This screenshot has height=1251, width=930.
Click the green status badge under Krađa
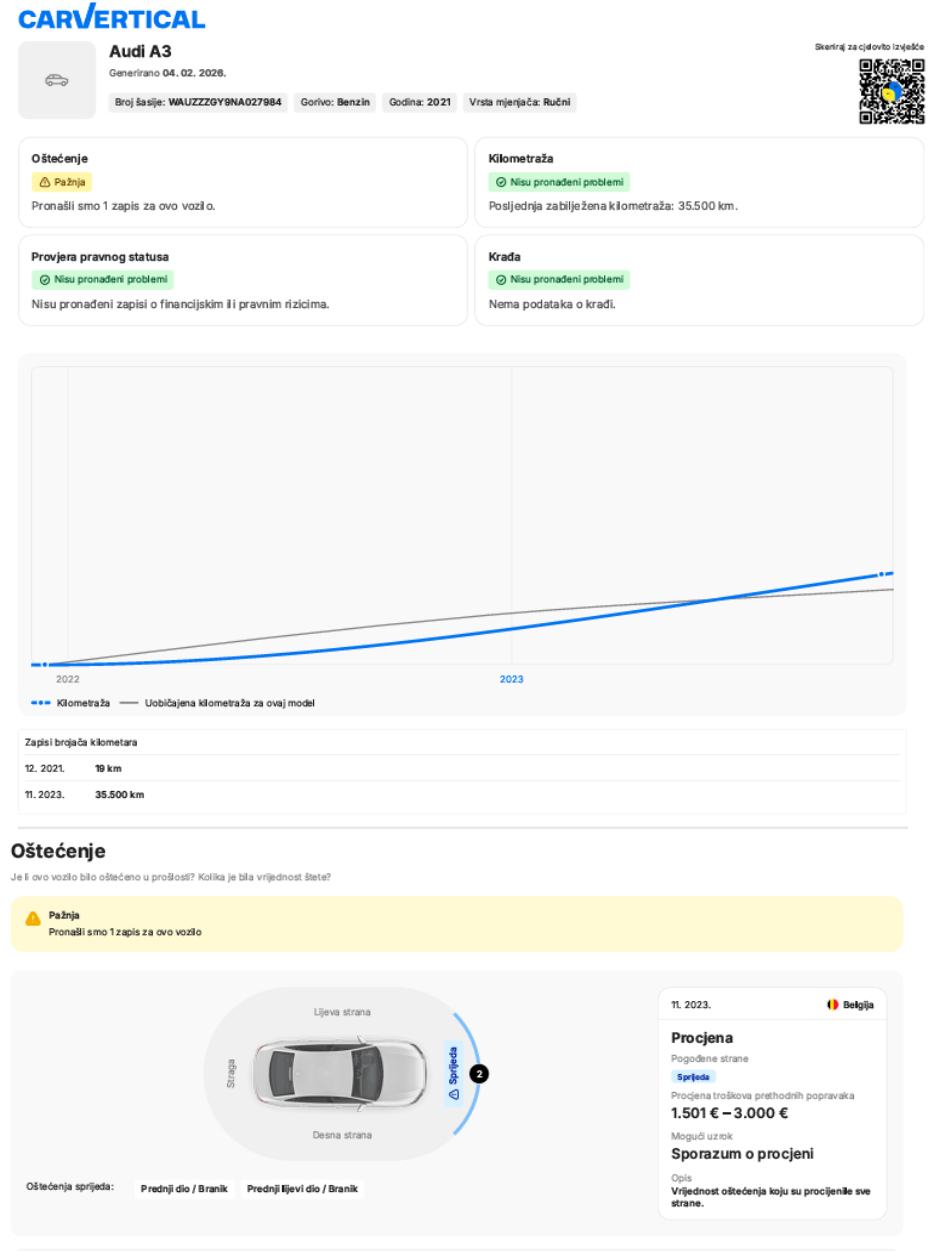(559, 280)
